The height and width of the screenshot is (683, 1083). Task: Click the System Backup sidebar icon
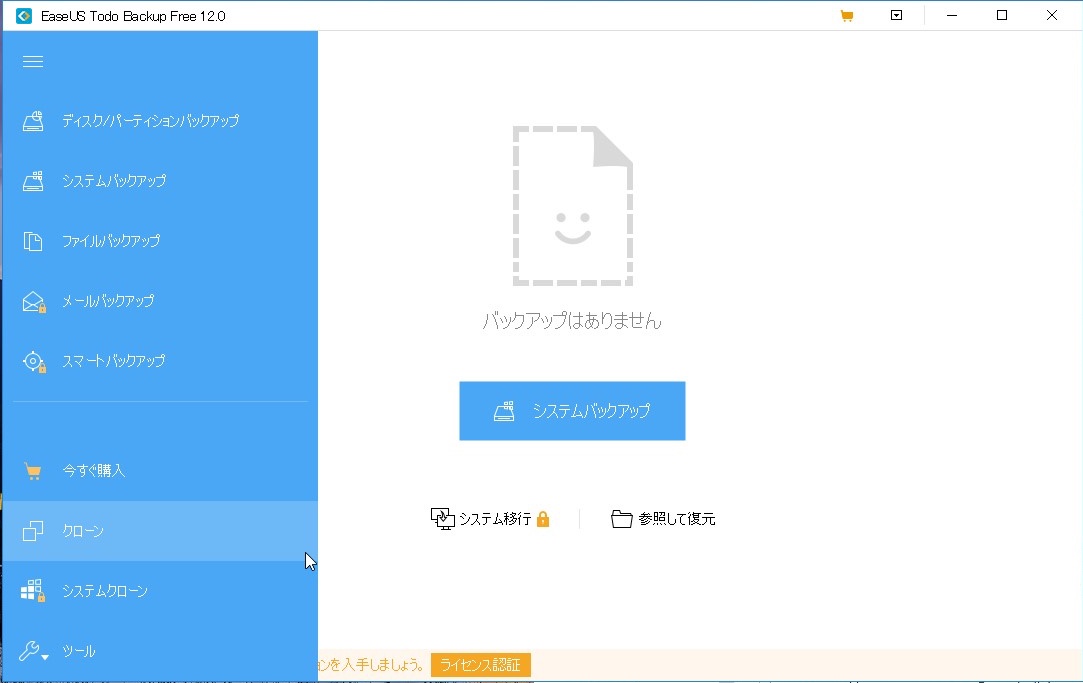click(32, 181)
